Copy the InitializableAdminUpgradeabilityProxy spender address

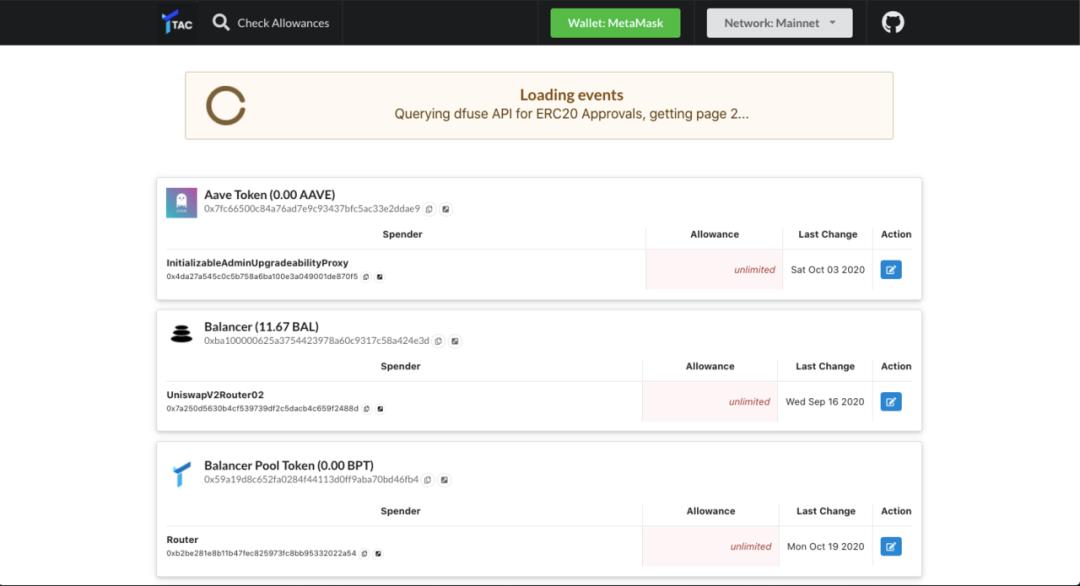[366, 277]
